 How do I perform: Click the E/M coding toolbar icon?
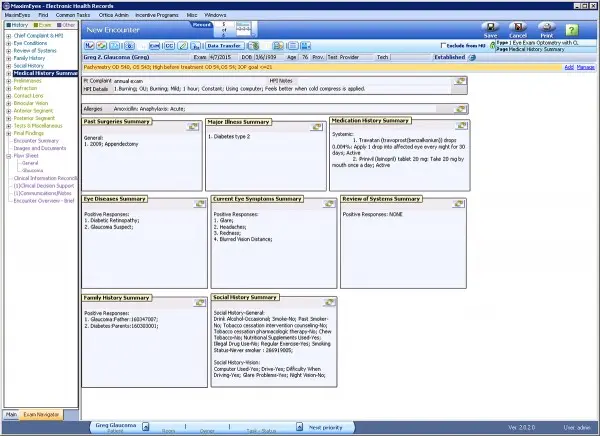154,46
